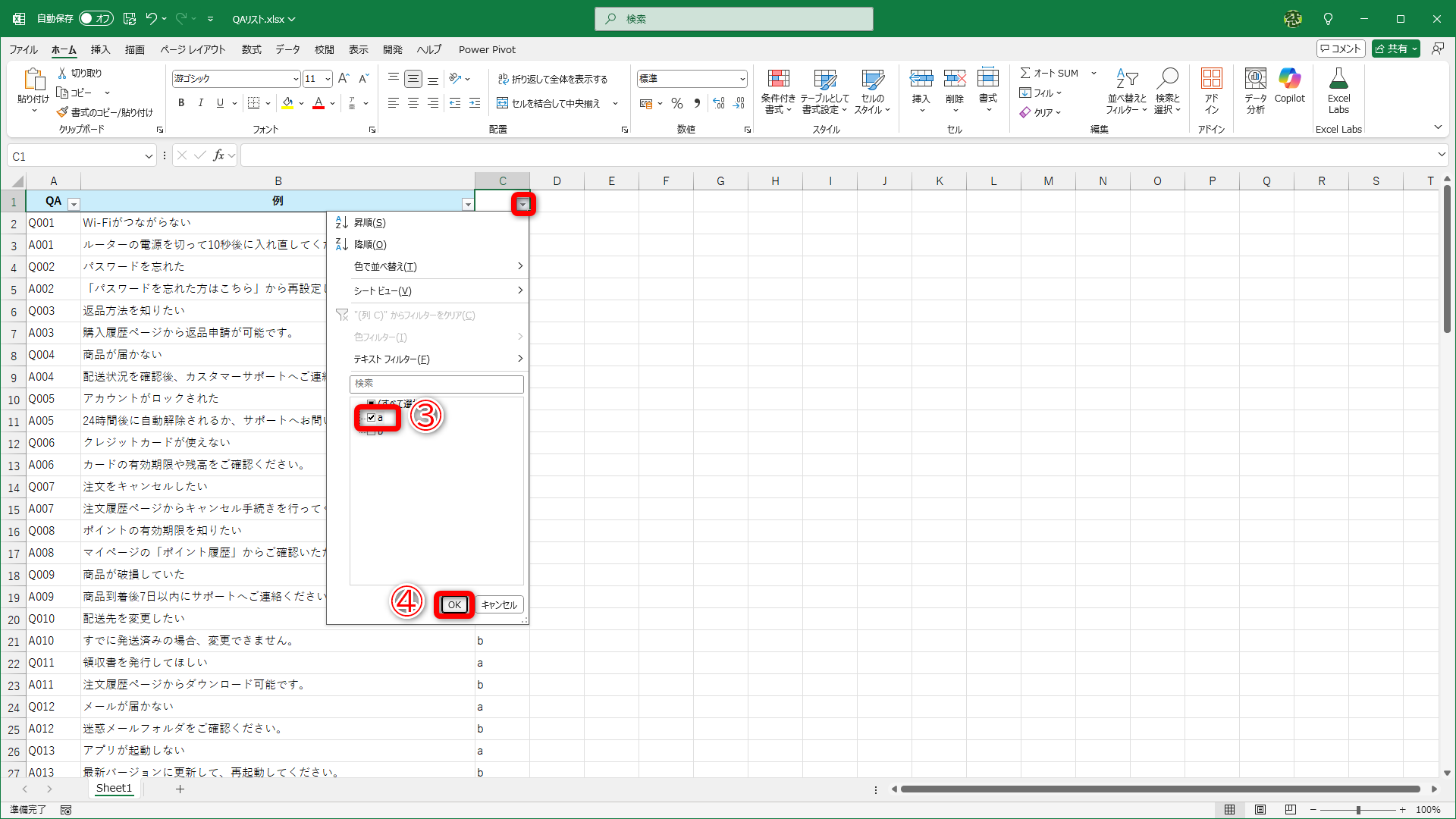Open the QA column filter dropdown

tap(74, 204)
